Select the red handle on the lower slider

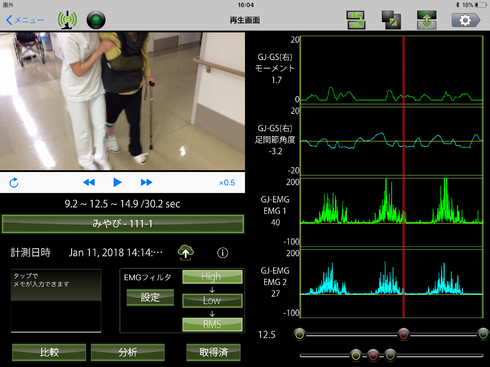[x=373, y=355]
